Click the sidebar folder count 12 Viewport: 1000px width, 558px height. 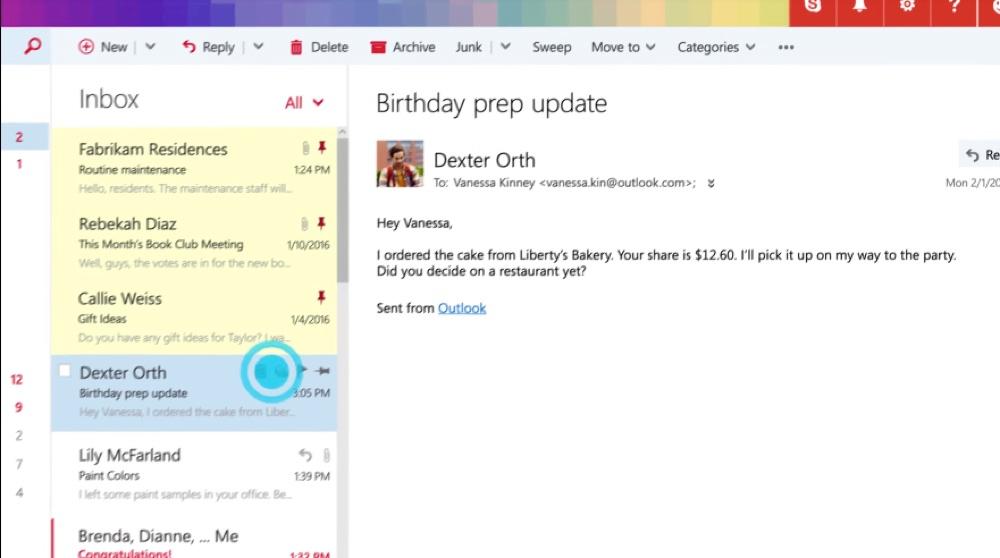coord(17,379)
